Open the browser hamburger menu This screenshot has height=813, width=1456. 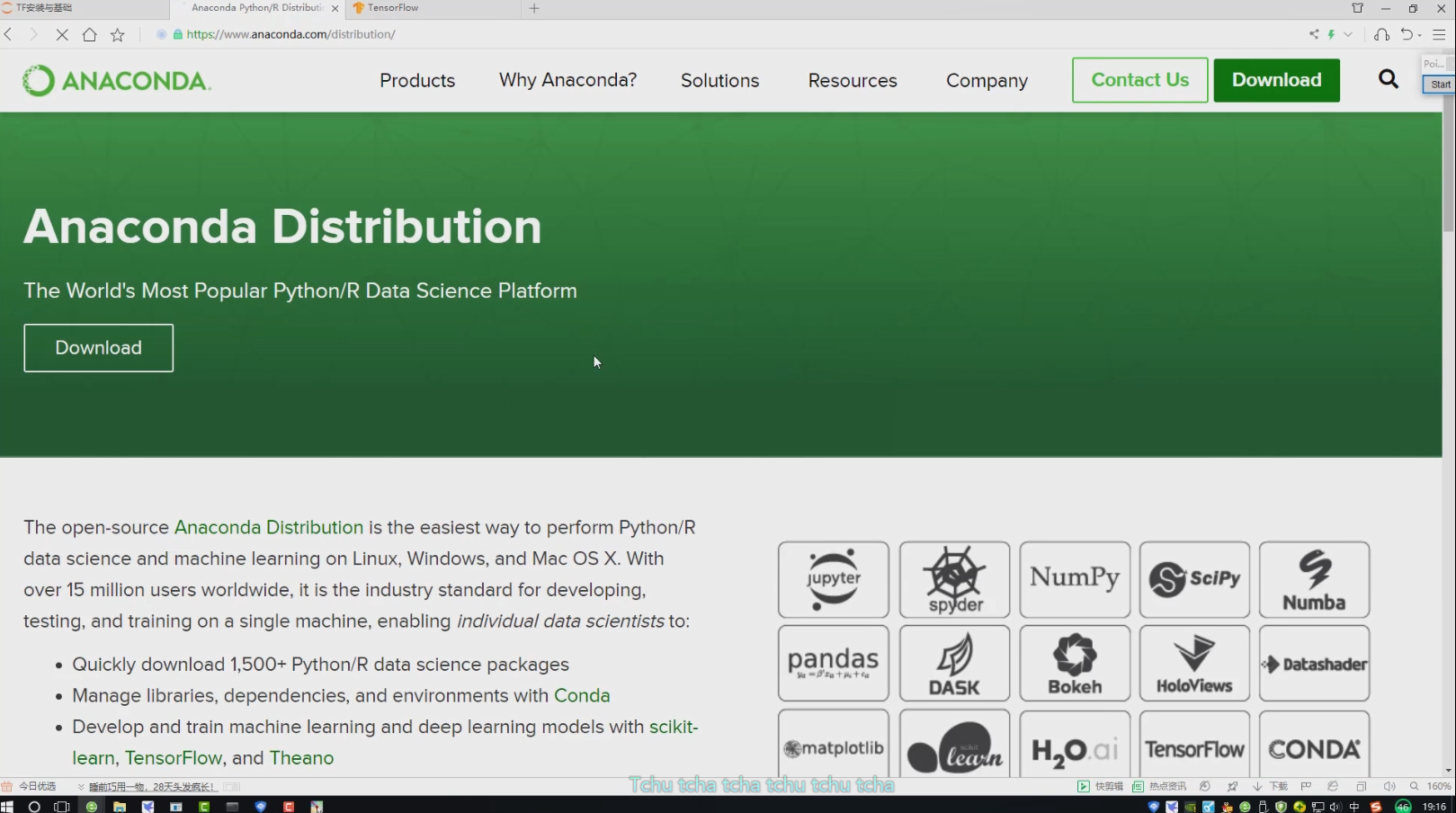point(1439,34)
